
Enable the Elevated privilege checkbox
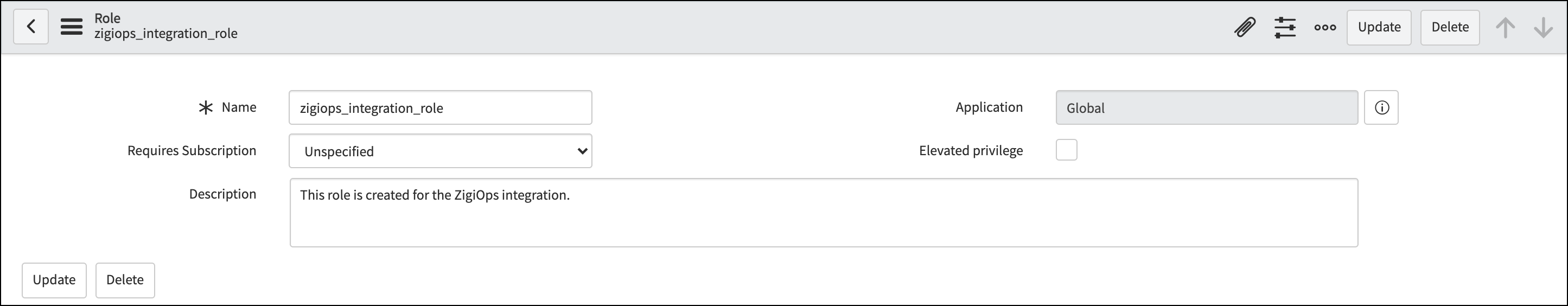(1067, 150)
